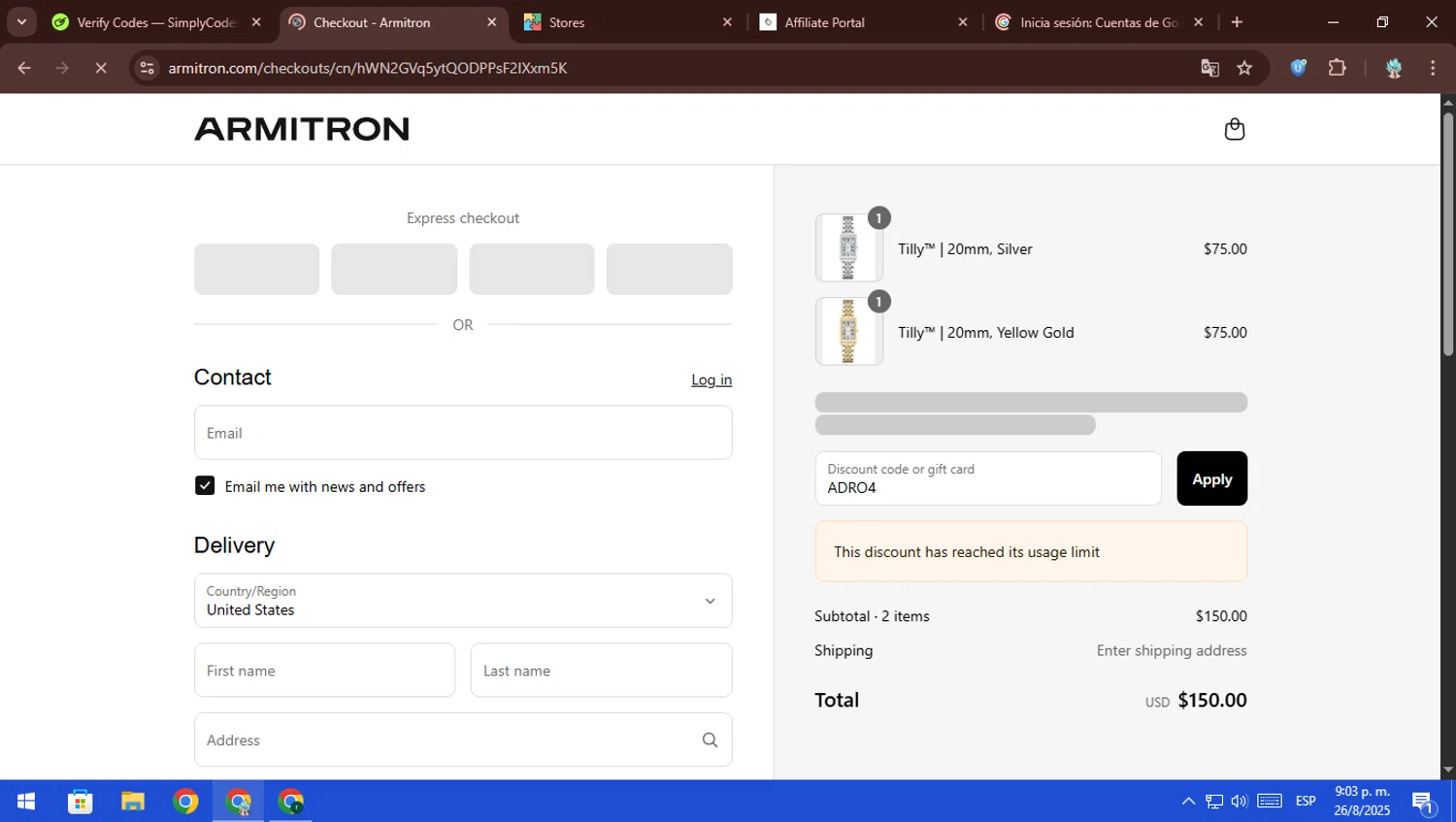Open the first Chrome taskbar icon
This screenshot has width=1456, height=822.
click(185, 802)
